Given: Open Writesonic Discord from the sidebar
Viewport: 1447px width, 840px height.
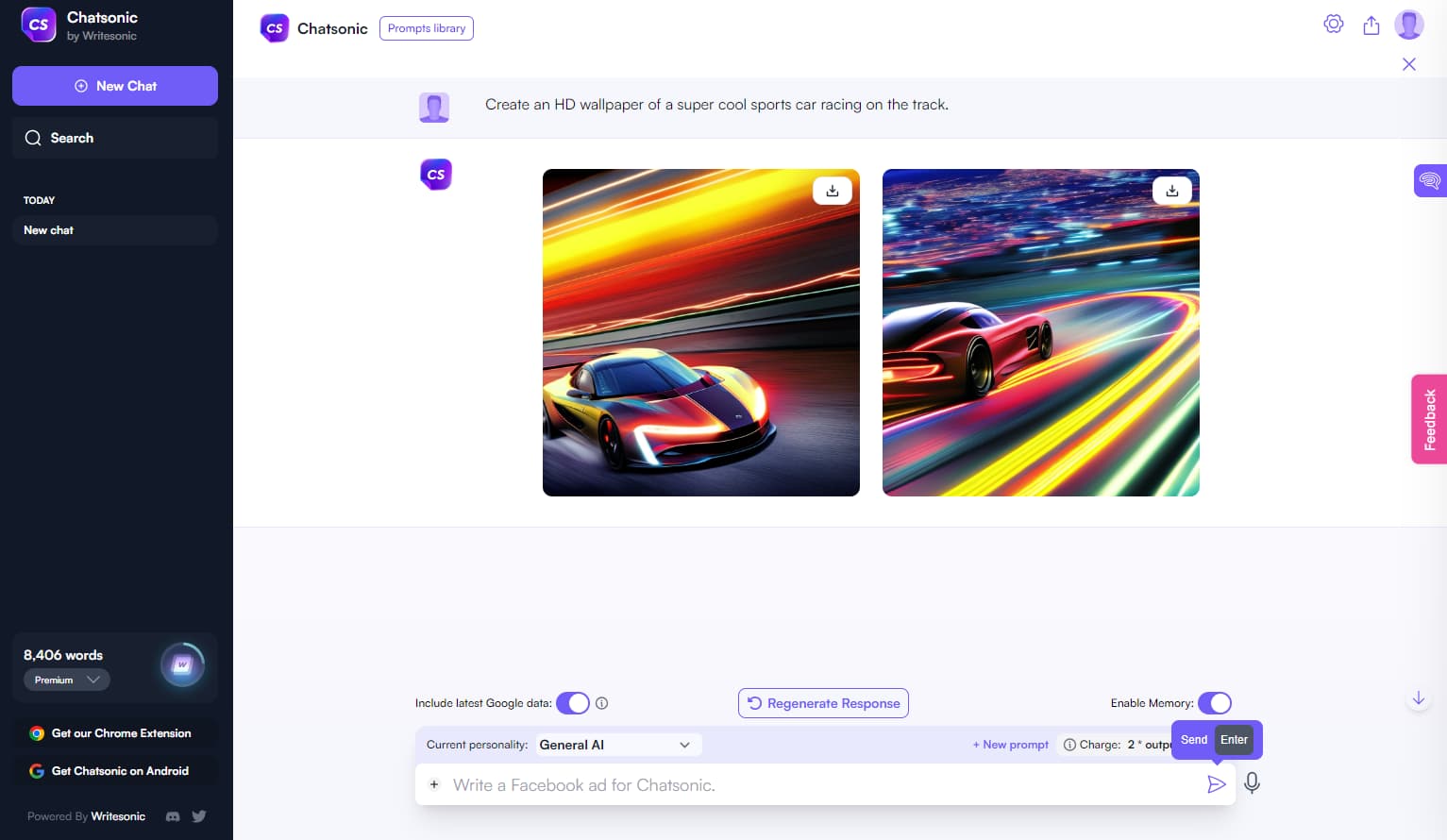Looking at the screenshot, I should tap(173, 815).
